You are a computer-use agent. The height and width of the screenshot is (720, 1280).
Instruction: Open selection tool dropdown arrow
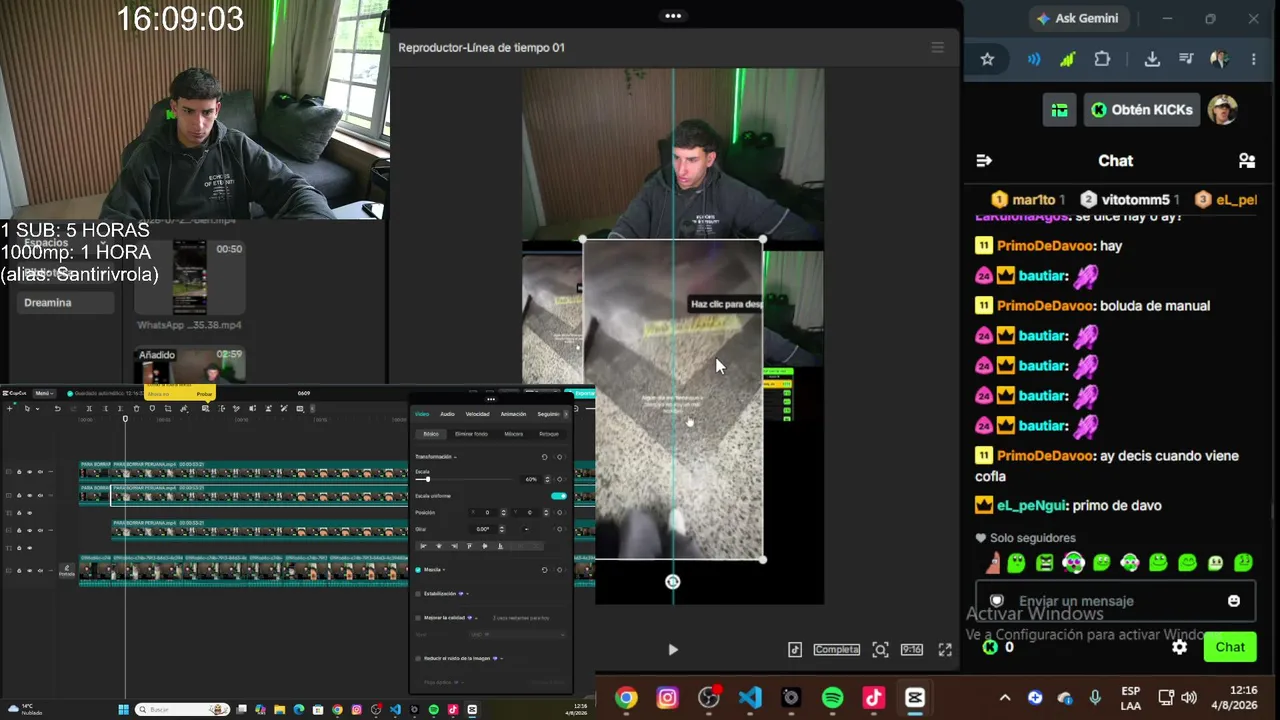coord(36,408)
